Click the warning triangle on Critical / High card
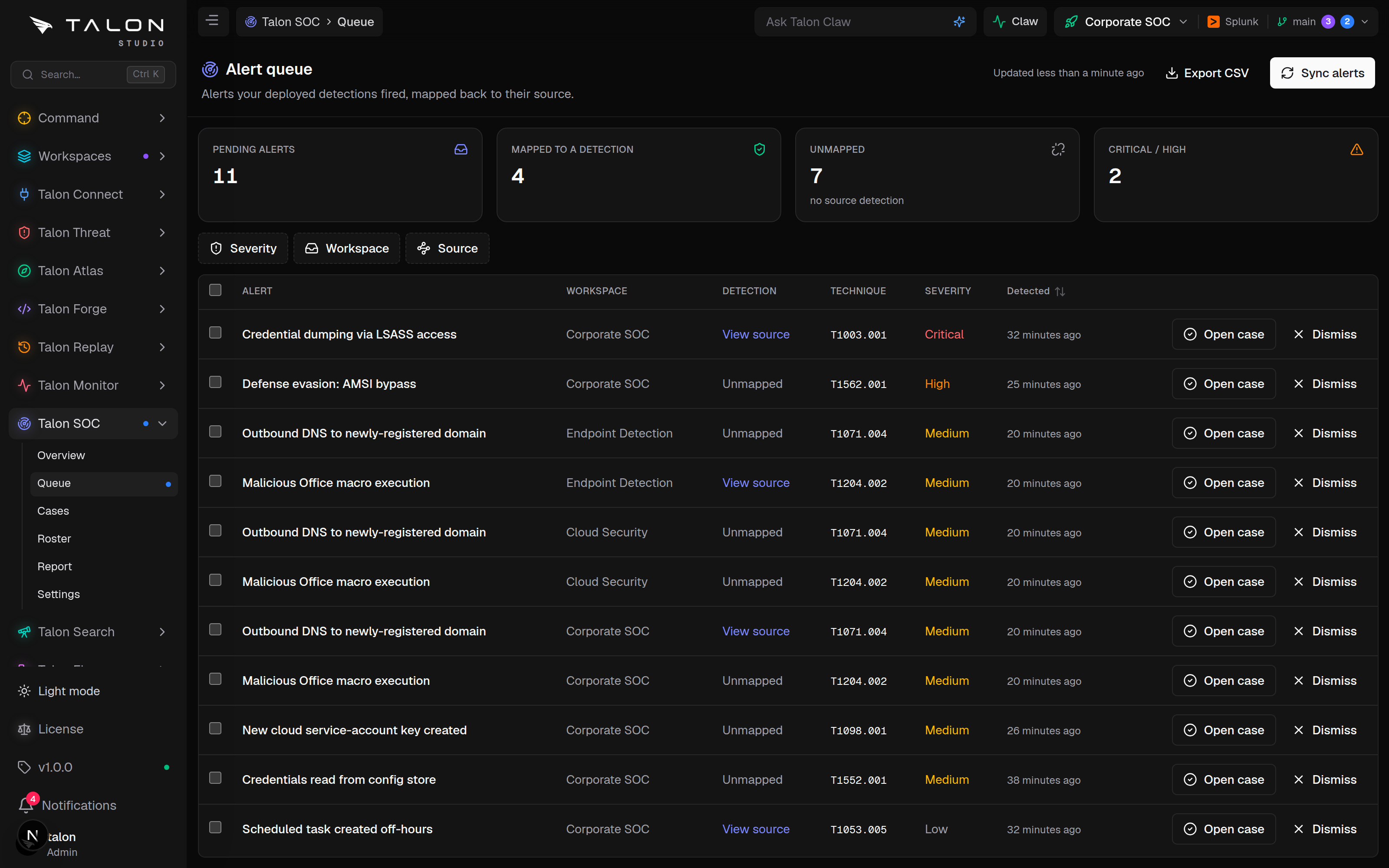The image size is (1389, 868). pos(1356,149)
